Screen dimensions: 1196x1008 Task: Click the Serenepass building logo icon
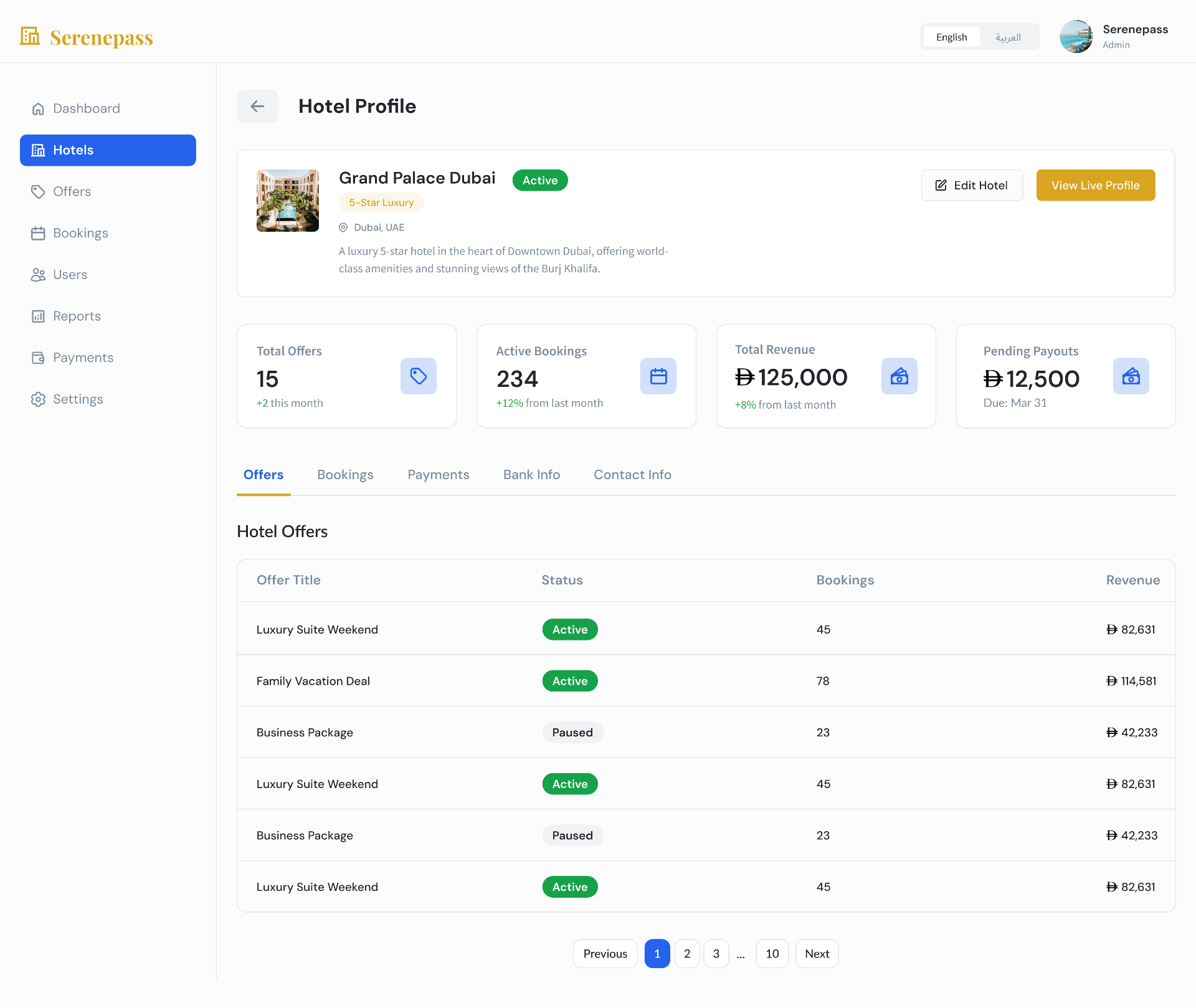pyautogui.click(x=30, y=36)
